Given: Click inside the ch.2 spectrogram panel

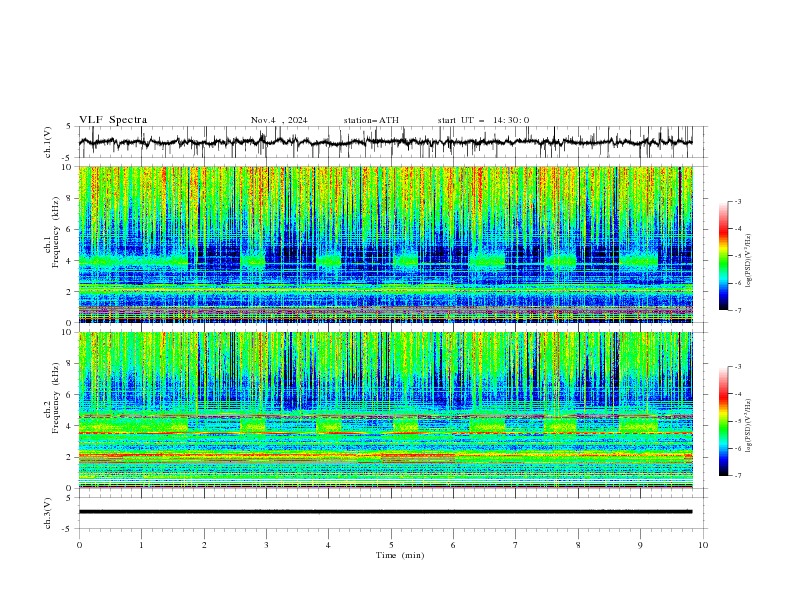Looking at the screenshot, I should (x=385, y=410).
